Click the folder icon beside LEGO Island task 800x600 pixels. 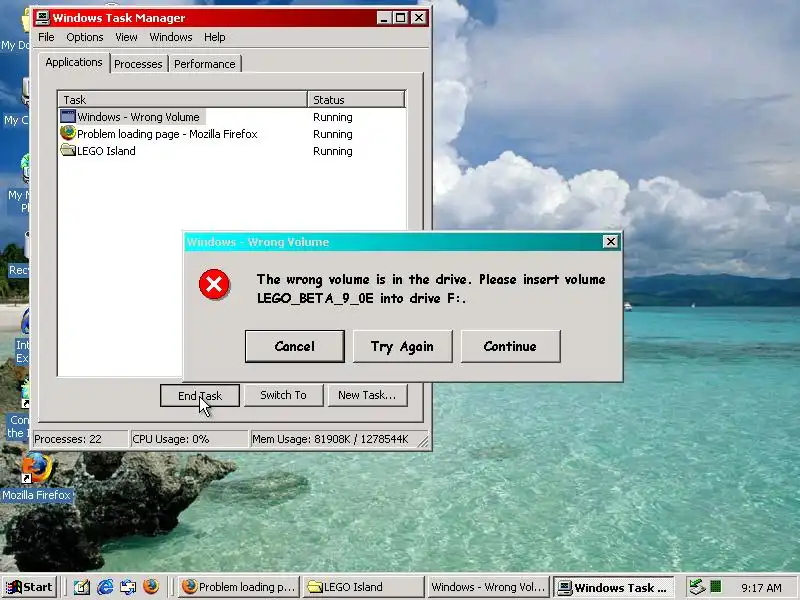click(67, 150)
